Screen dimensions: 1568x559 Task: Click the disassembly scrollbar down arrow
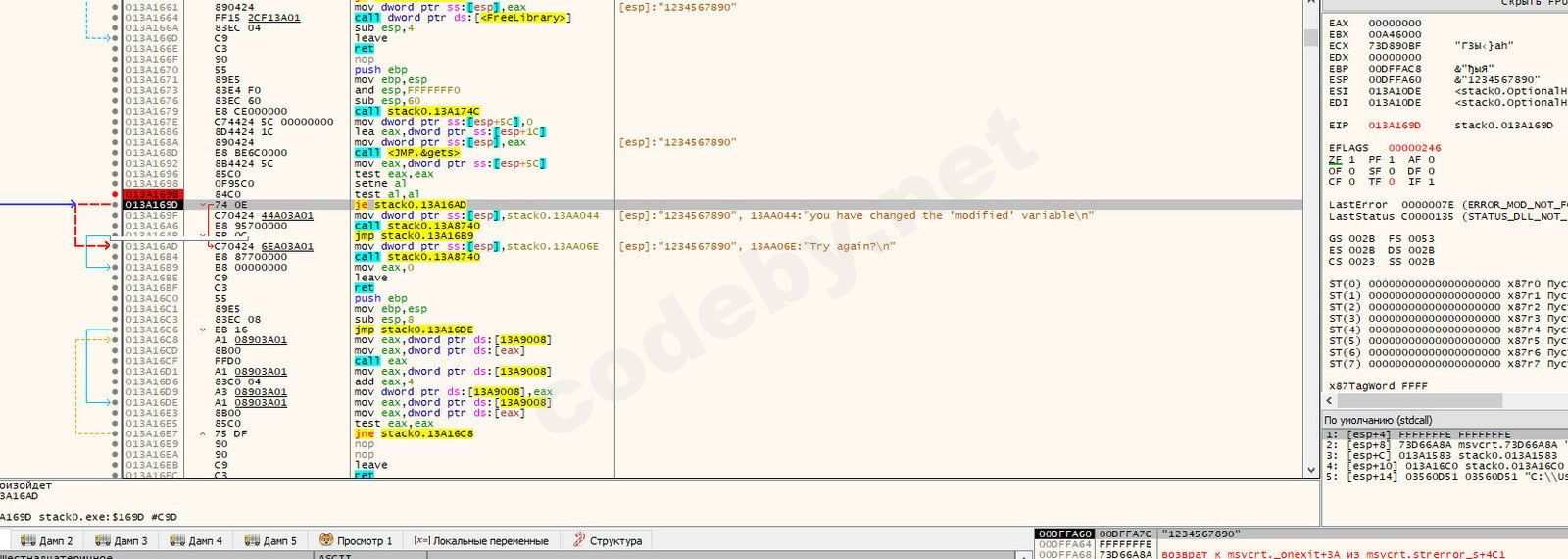point(1311,470)
